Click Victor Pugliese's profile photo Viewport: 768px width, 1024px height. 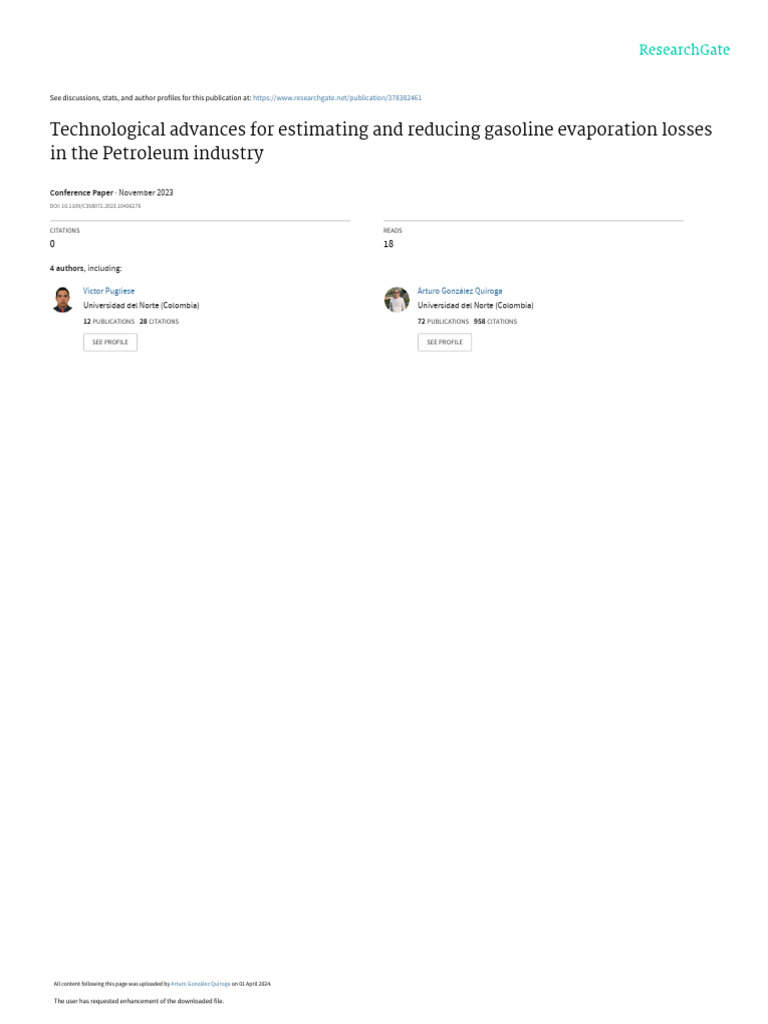(63, 300)
